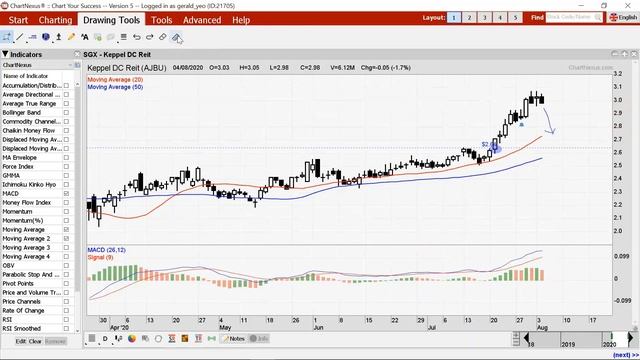Click the Clear indicators button
640x360 pixels.
coord(35,341)
